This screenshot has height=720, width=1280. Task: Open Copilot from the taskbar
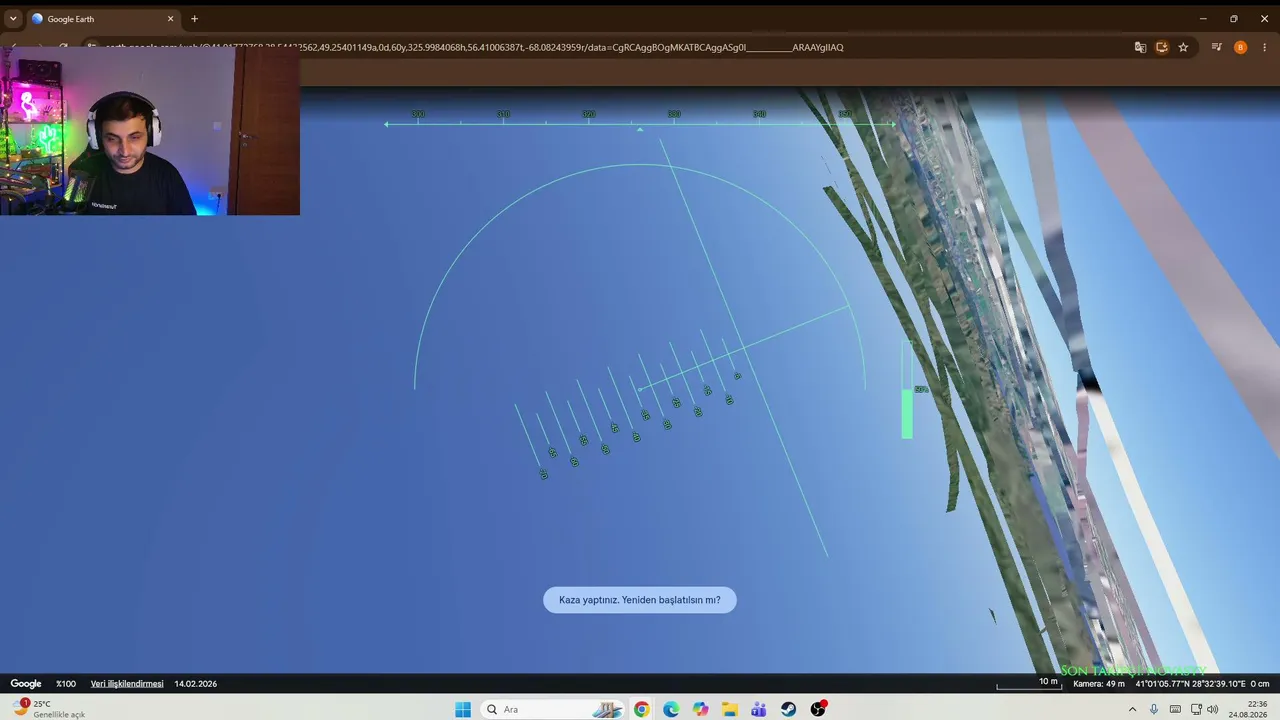[701, 709]
